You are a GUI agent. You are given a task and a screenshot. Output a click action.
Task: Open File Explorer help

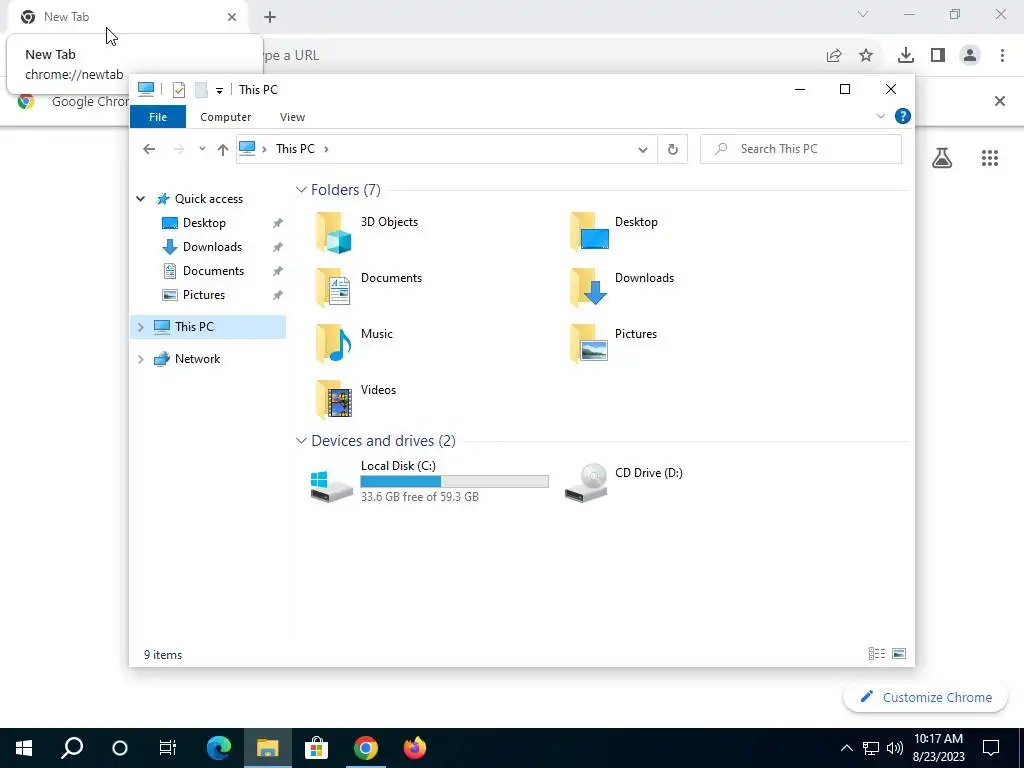(903, 116)
